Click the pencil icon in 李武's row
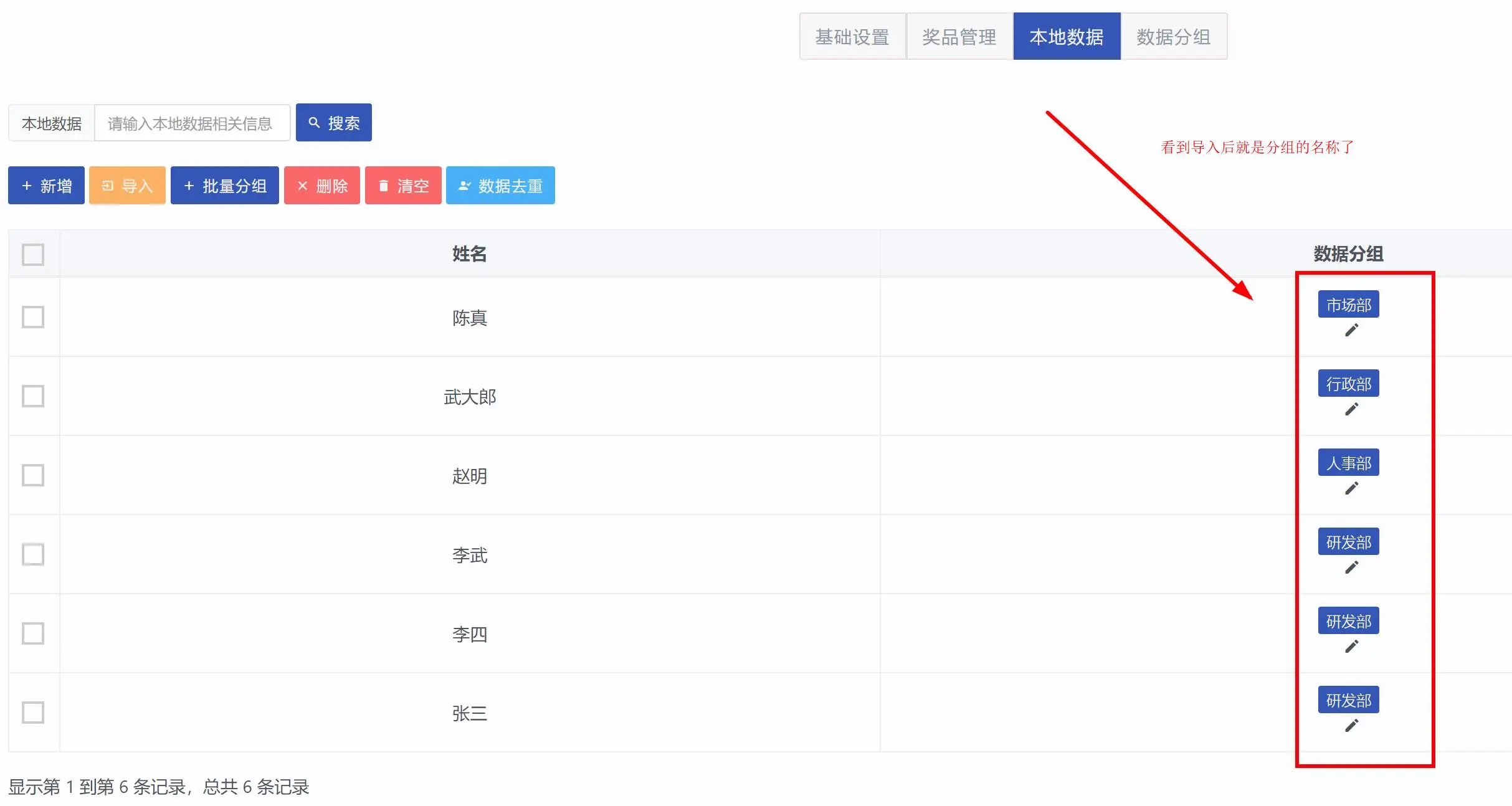The image size is (1512, 806). (x=1351, y=567)
